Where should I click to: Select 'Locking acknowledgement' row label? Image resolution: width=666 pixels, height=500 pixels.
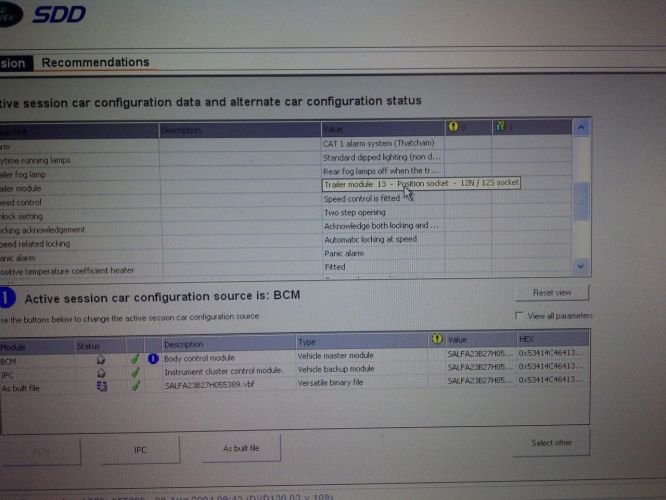(42, 230)
